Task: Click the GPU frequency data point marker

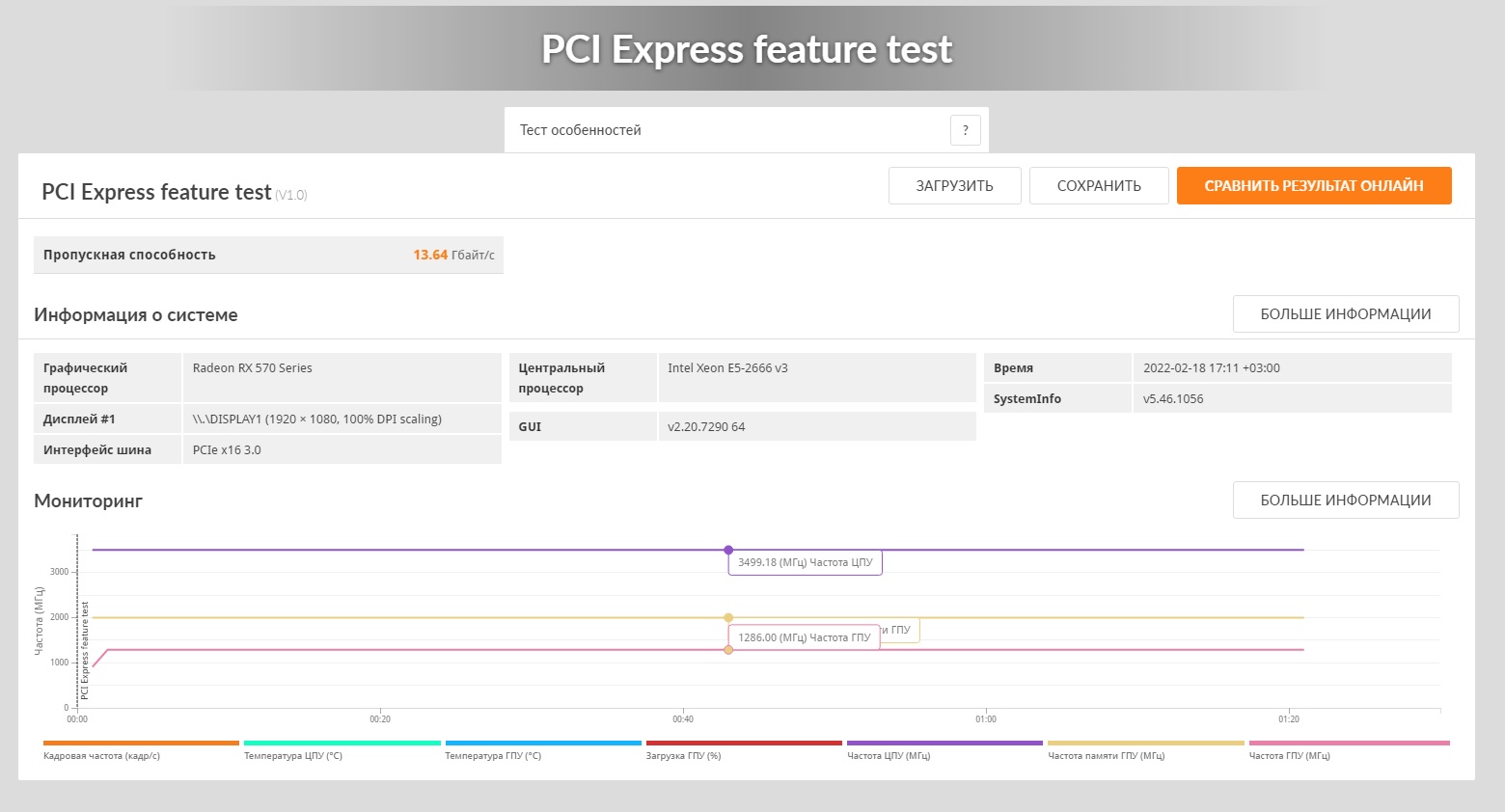Action: pyautogui.click(x=728, y=650)
